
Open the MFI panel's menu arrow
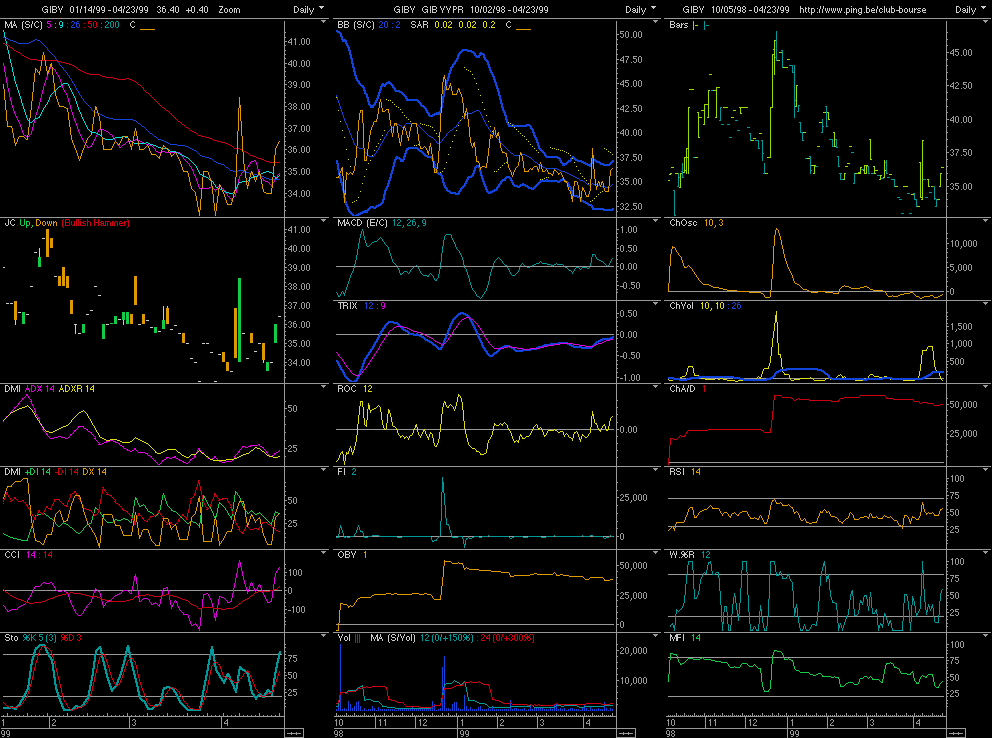(986, 635)
